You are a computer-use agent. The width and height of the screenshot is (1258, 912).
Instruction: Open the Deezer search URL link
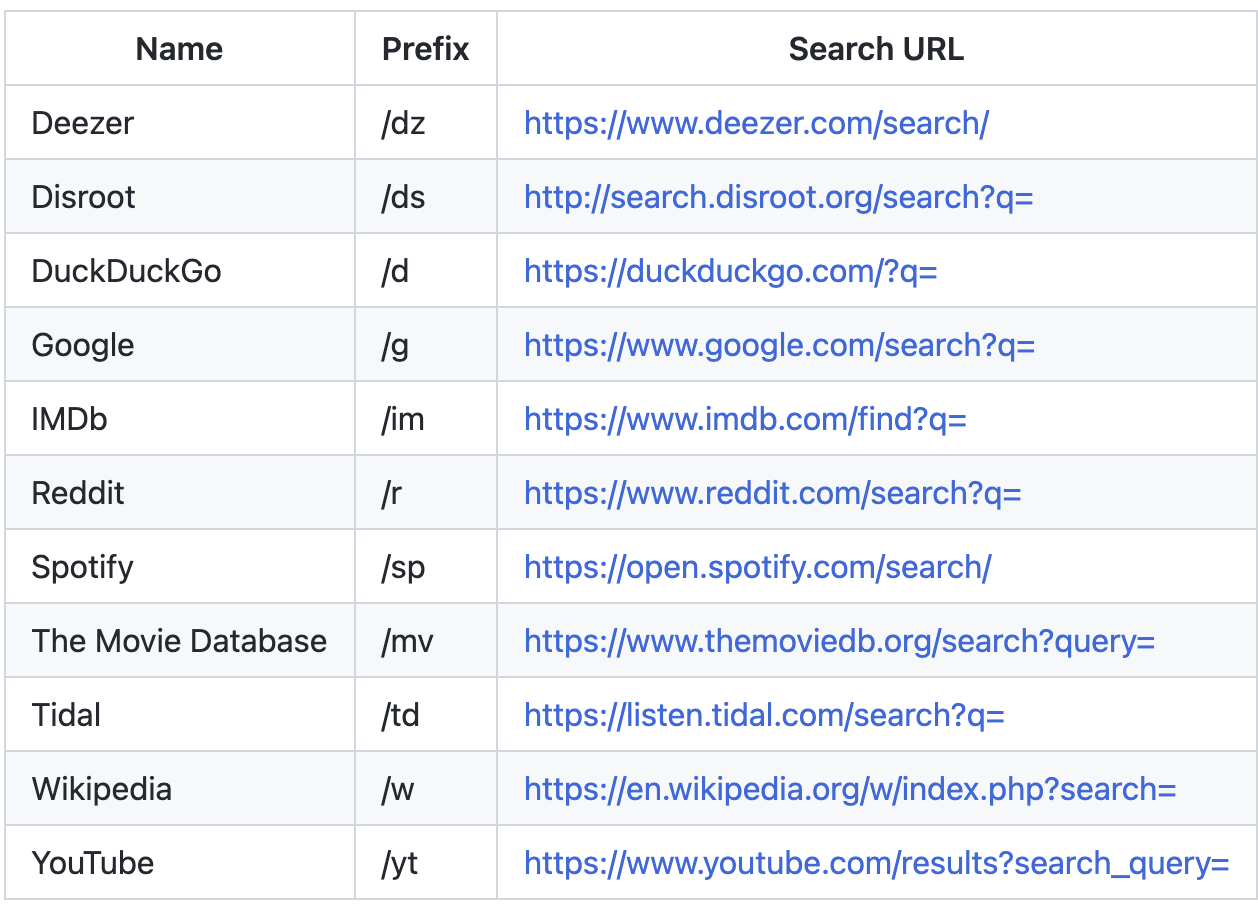click(x=756, y=123)
